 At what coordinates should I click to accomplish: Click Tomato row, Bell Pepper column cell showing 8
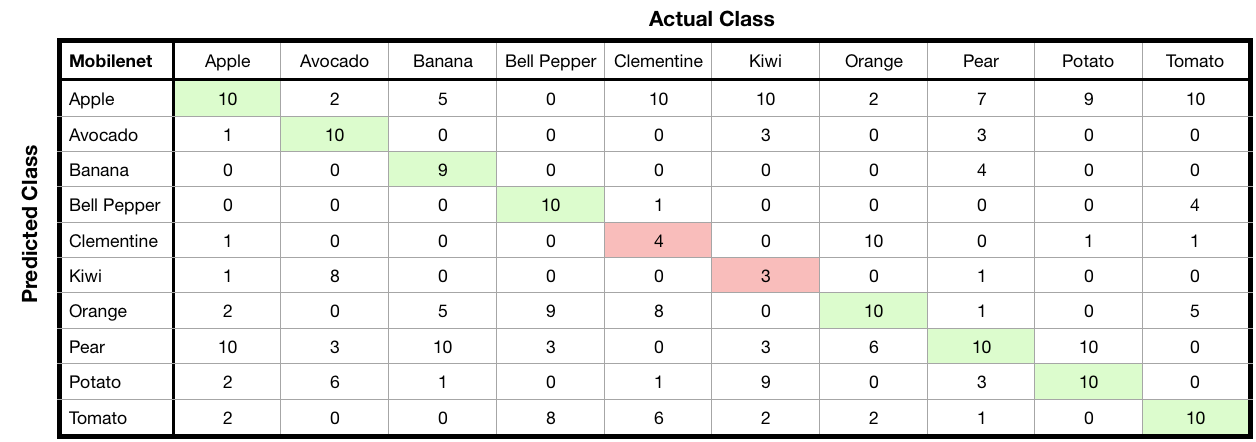550,418
